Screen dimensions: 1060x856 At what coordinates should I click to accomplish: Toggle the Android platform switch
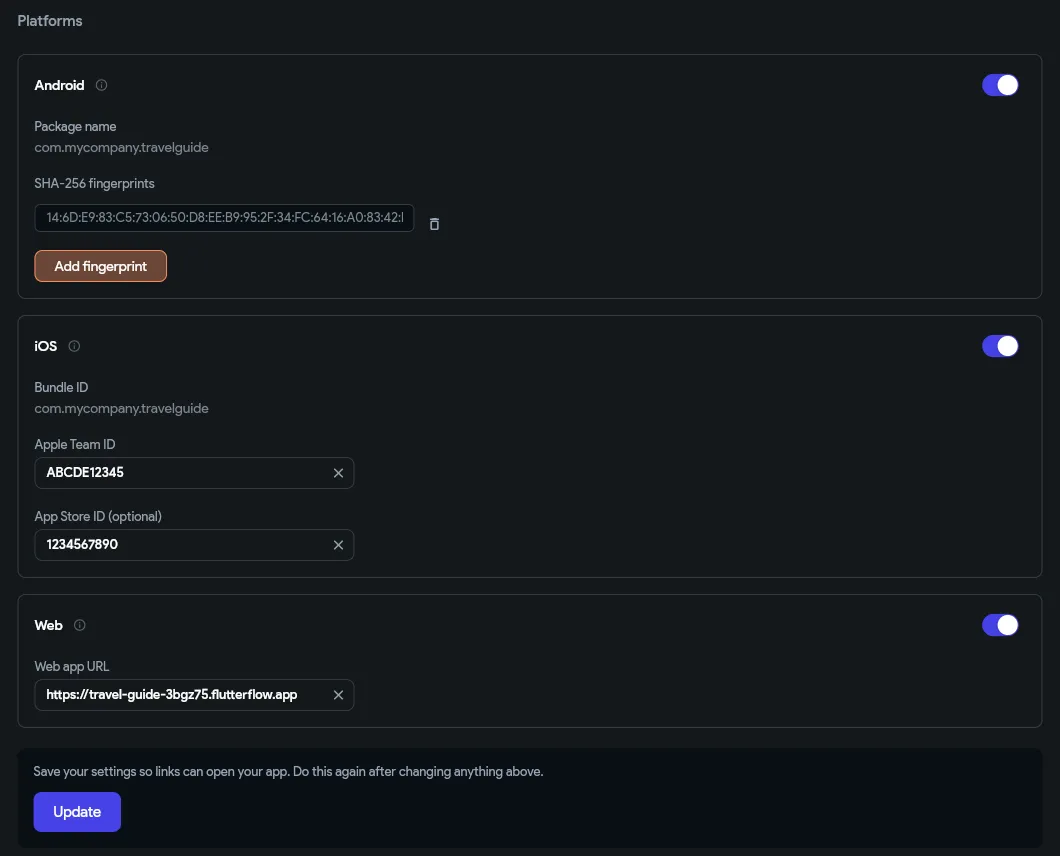[x=1000, y=85]
